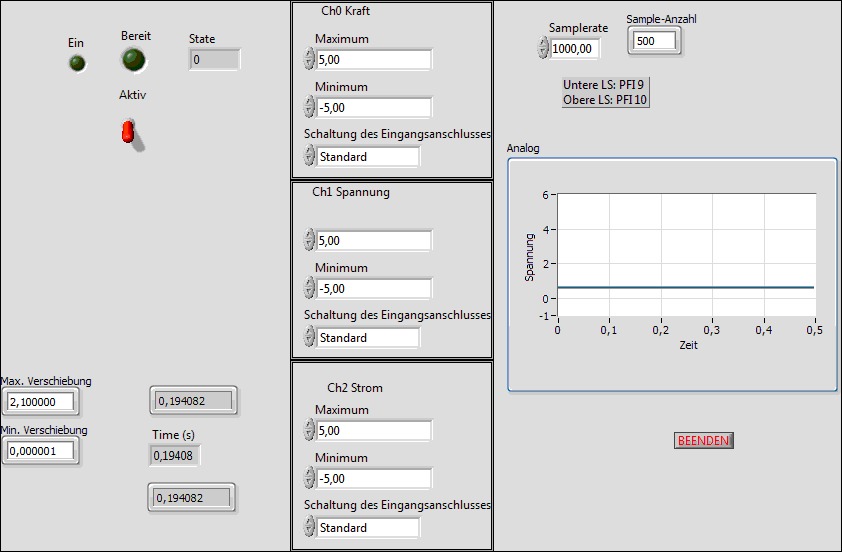The image size is (842, 552).
Task: Select the Time (s) indicator value
Action: tap(174, 455)
